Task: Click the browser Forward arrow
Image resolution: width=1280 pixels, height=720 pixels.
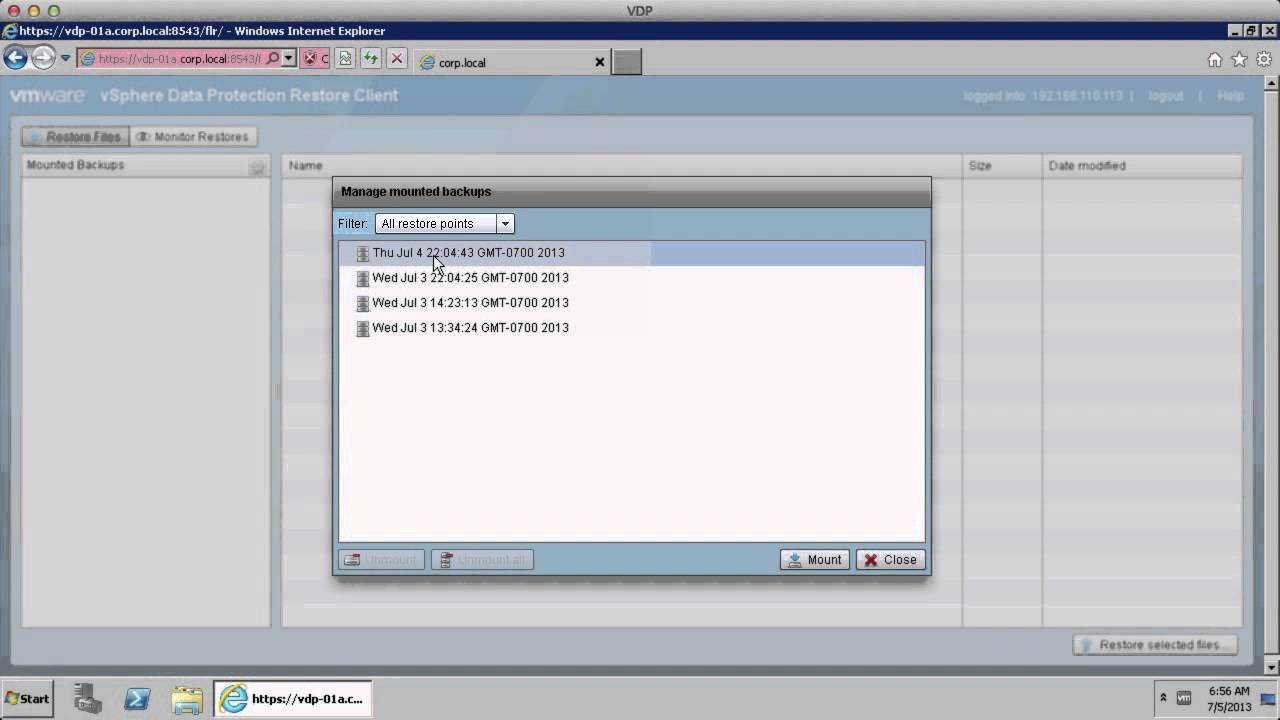Action: coord(42,58)
